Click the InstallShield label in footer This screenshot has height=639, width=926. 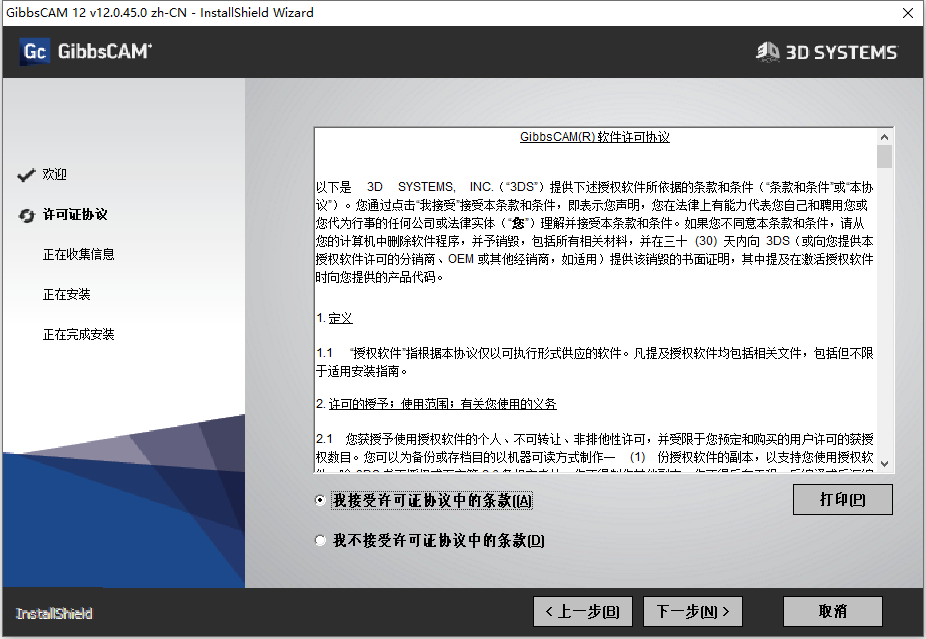pyautogui.click(x=54, y=614)
